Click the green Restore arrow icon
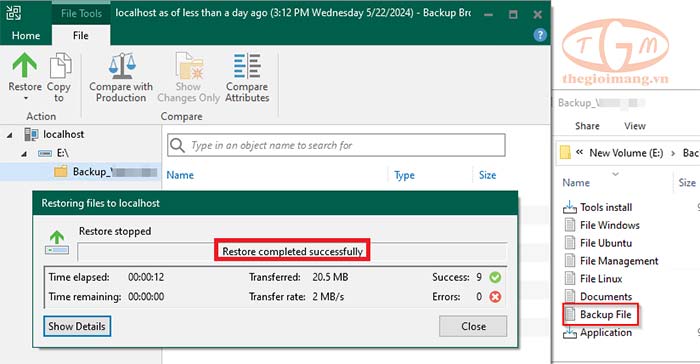The height and width of the screenshot is (364, 700). click(25, 65)
